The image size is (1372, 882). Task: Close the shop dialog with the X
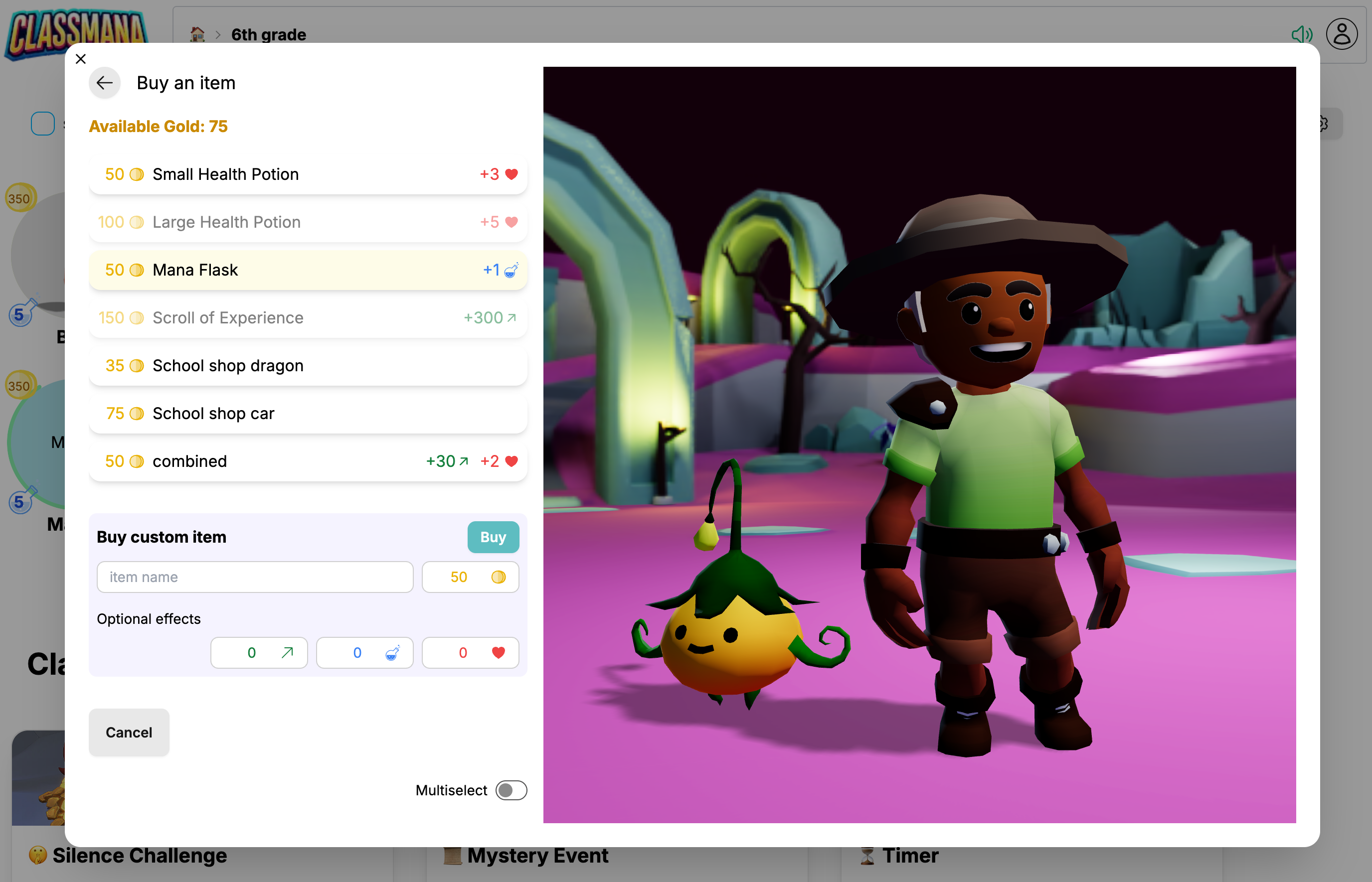[81, 59]
